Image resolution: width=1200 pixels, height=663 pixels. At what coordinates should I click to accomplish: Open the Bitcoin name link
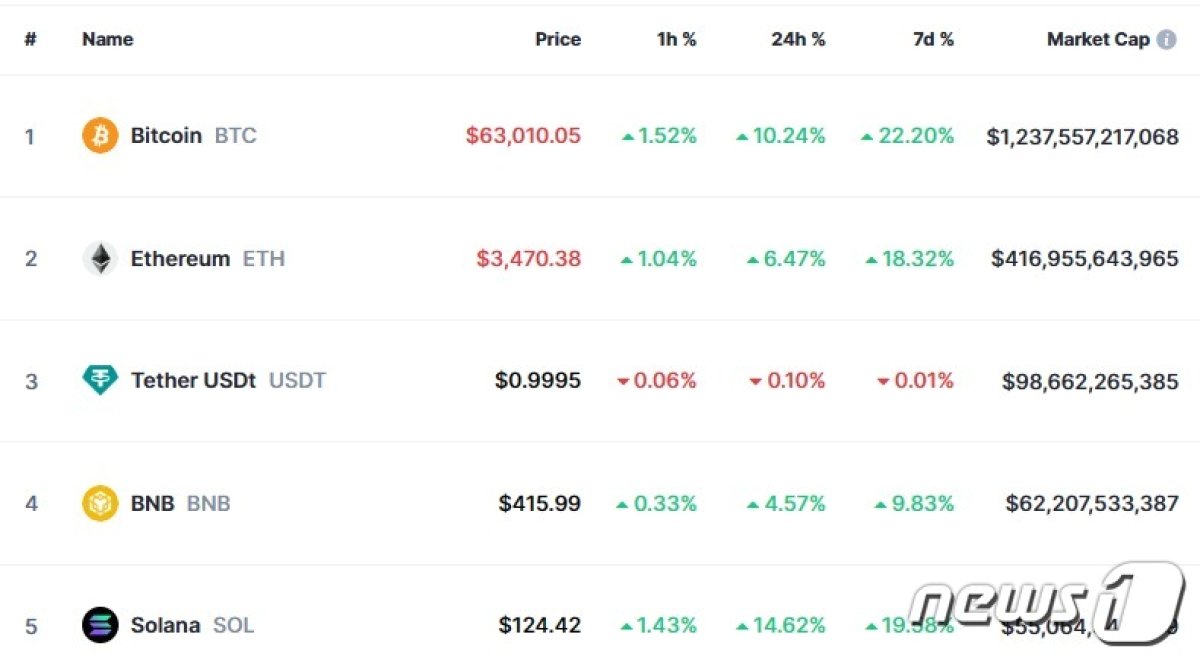coord(166,135)
